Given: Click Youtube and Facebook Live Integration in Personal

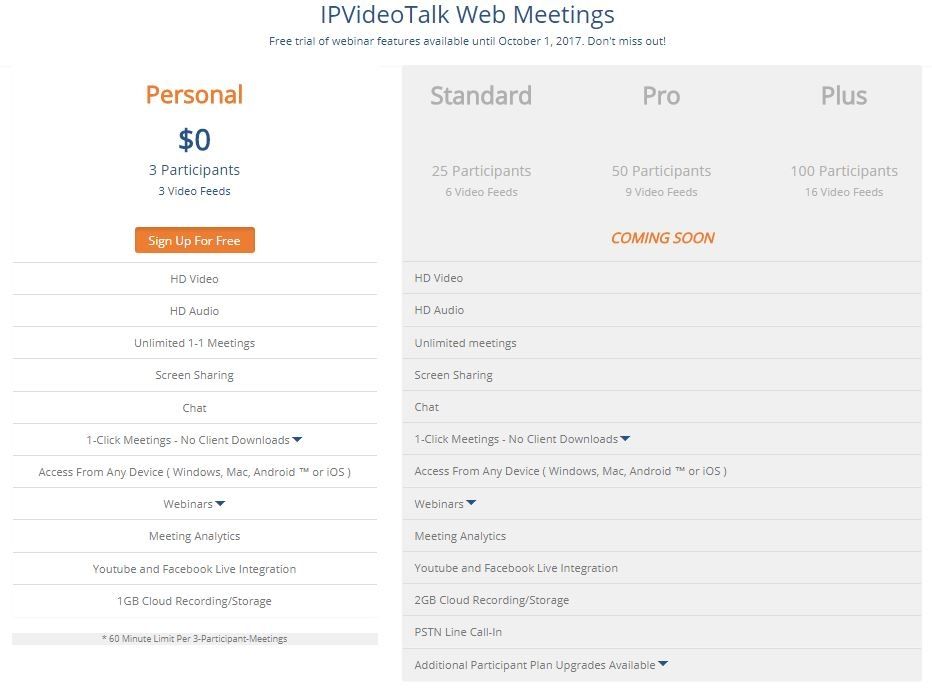Looking at the screenshot, I should click(194, 569).
